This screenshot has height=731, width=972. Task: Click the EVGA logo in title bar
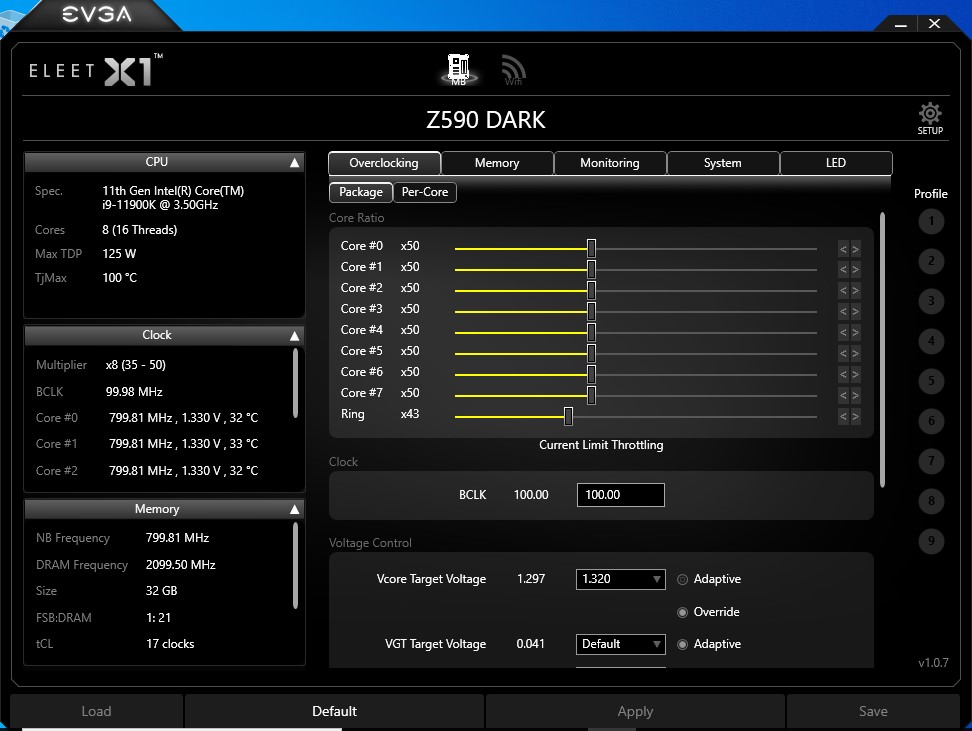[x=97, y=14]
